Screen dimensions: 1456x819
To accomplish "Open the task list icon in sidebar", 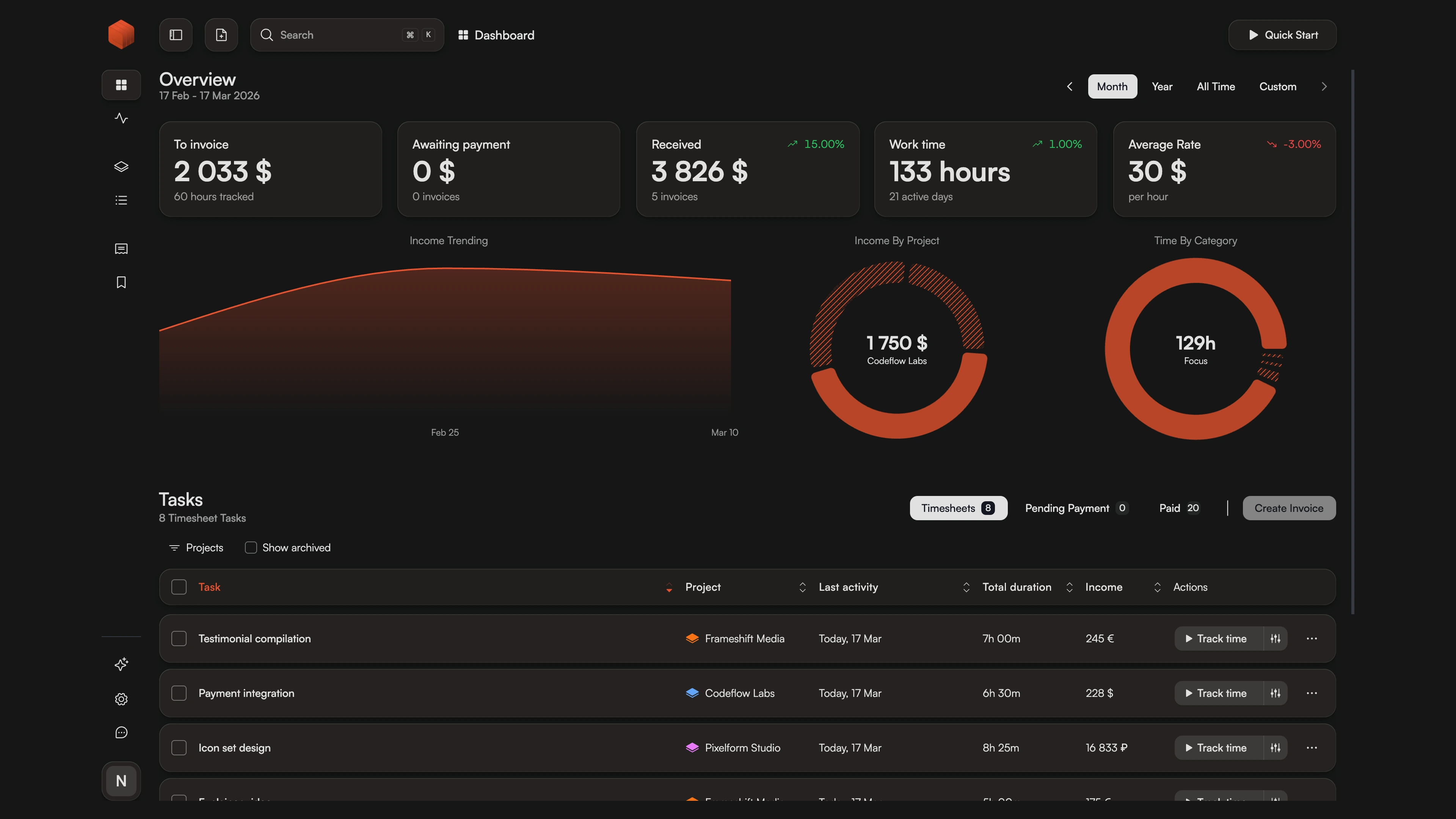I will point(121,199).
